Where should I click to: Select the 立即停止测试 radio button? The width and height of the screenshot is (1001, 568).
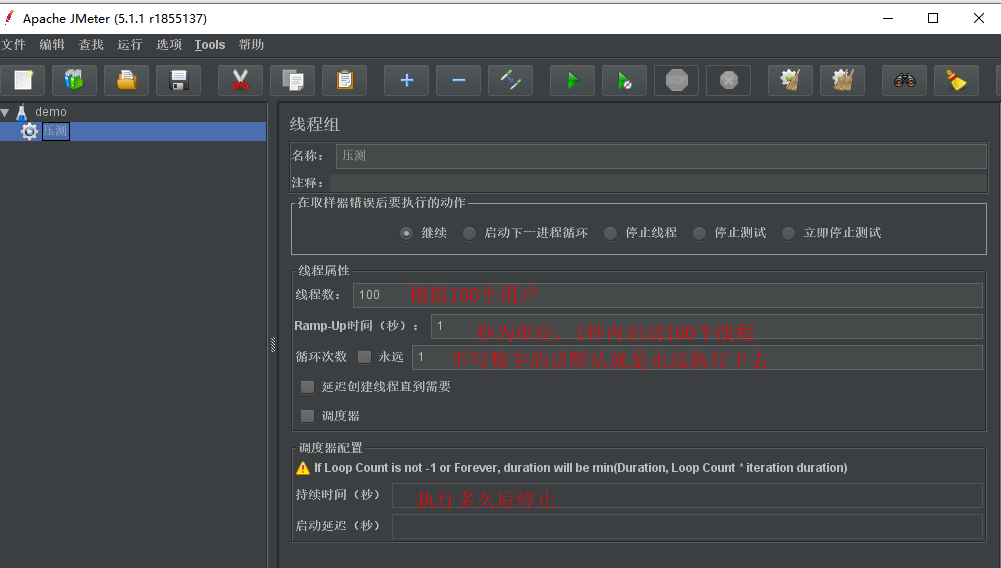788,233
